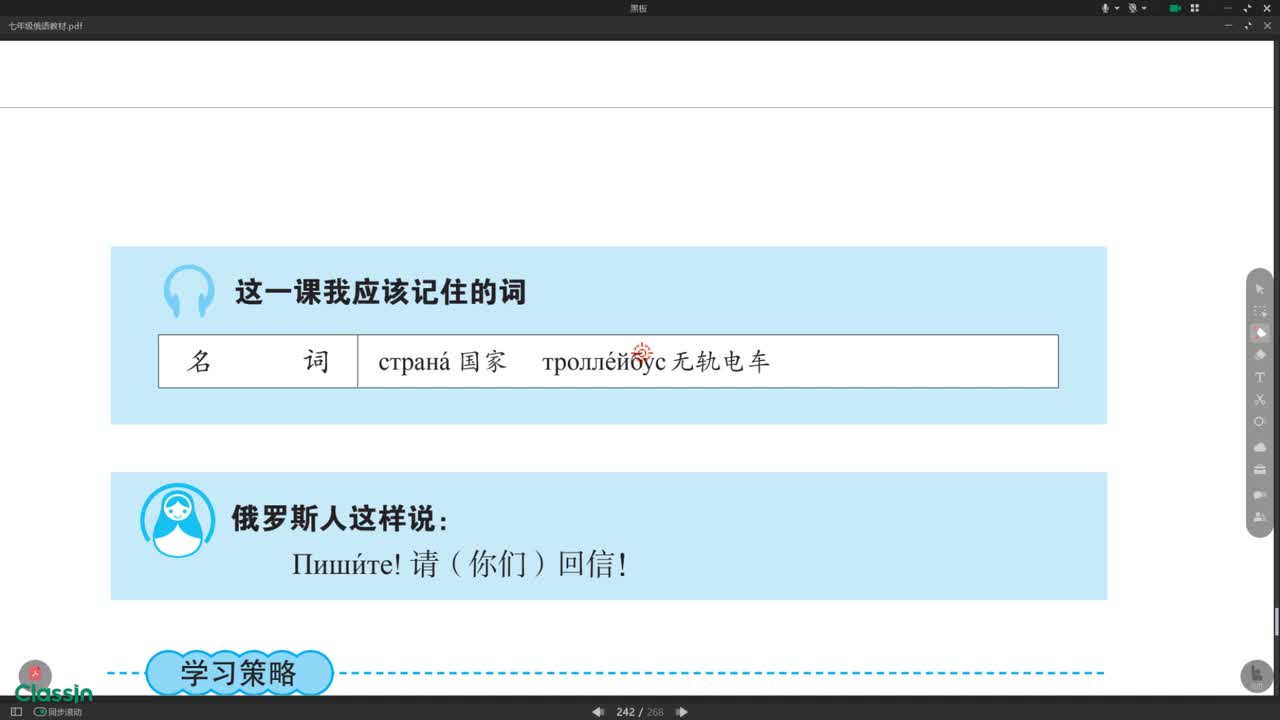Open the toolbox briefcase

(1260, 470)
